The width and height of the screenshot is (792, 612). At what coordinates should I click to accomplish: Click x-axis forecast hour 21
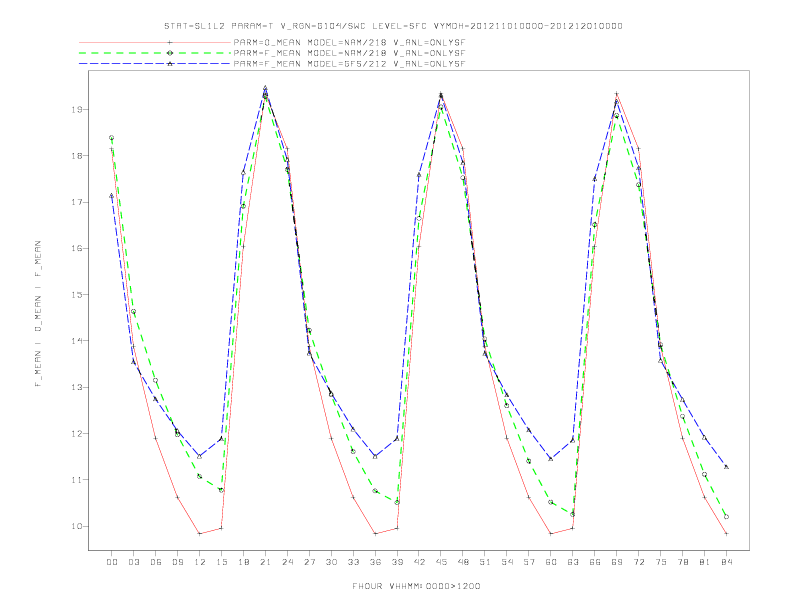click(265, 562)
